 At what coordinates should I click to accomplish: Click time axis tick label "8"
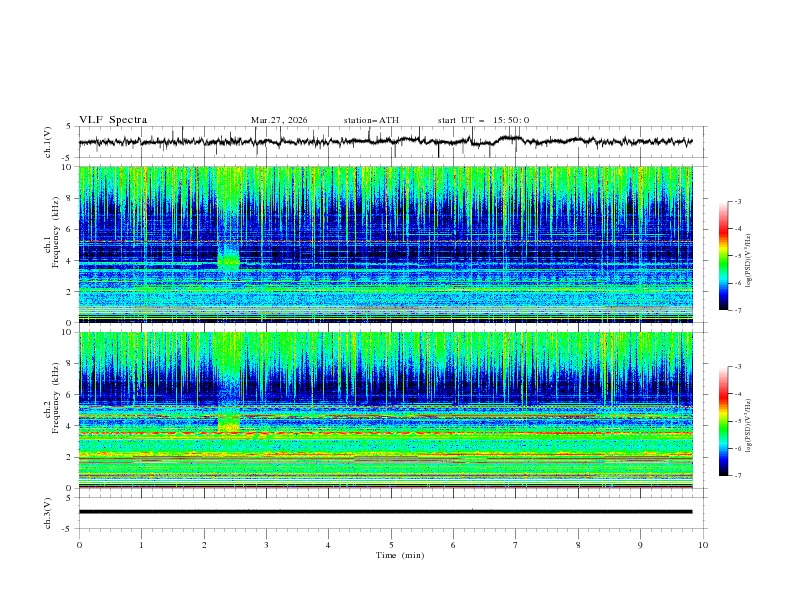point(578,545)
